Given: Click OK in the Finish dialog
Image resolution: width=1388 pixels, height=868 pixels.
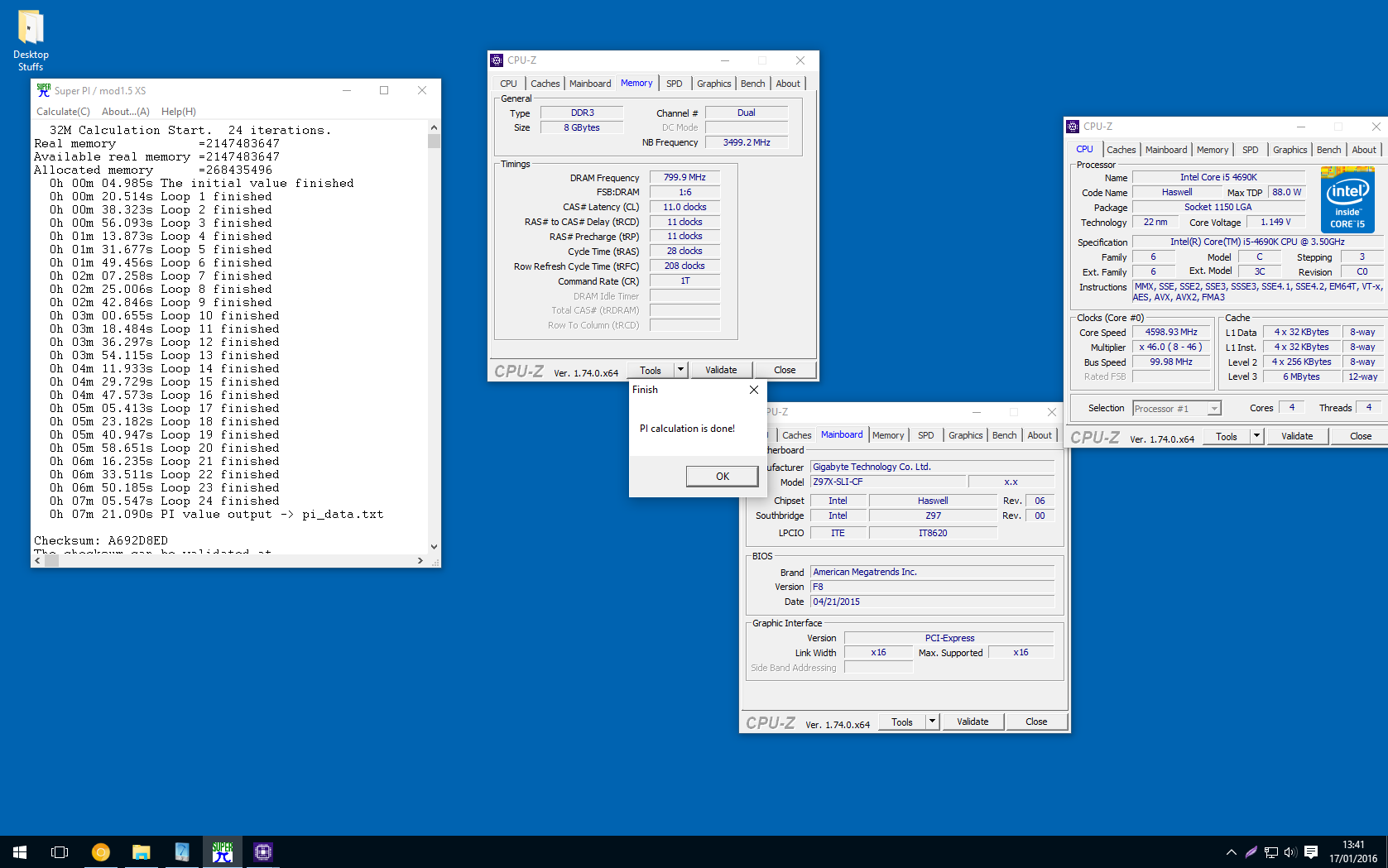Looking at the screenshot, I should (722, 476).
